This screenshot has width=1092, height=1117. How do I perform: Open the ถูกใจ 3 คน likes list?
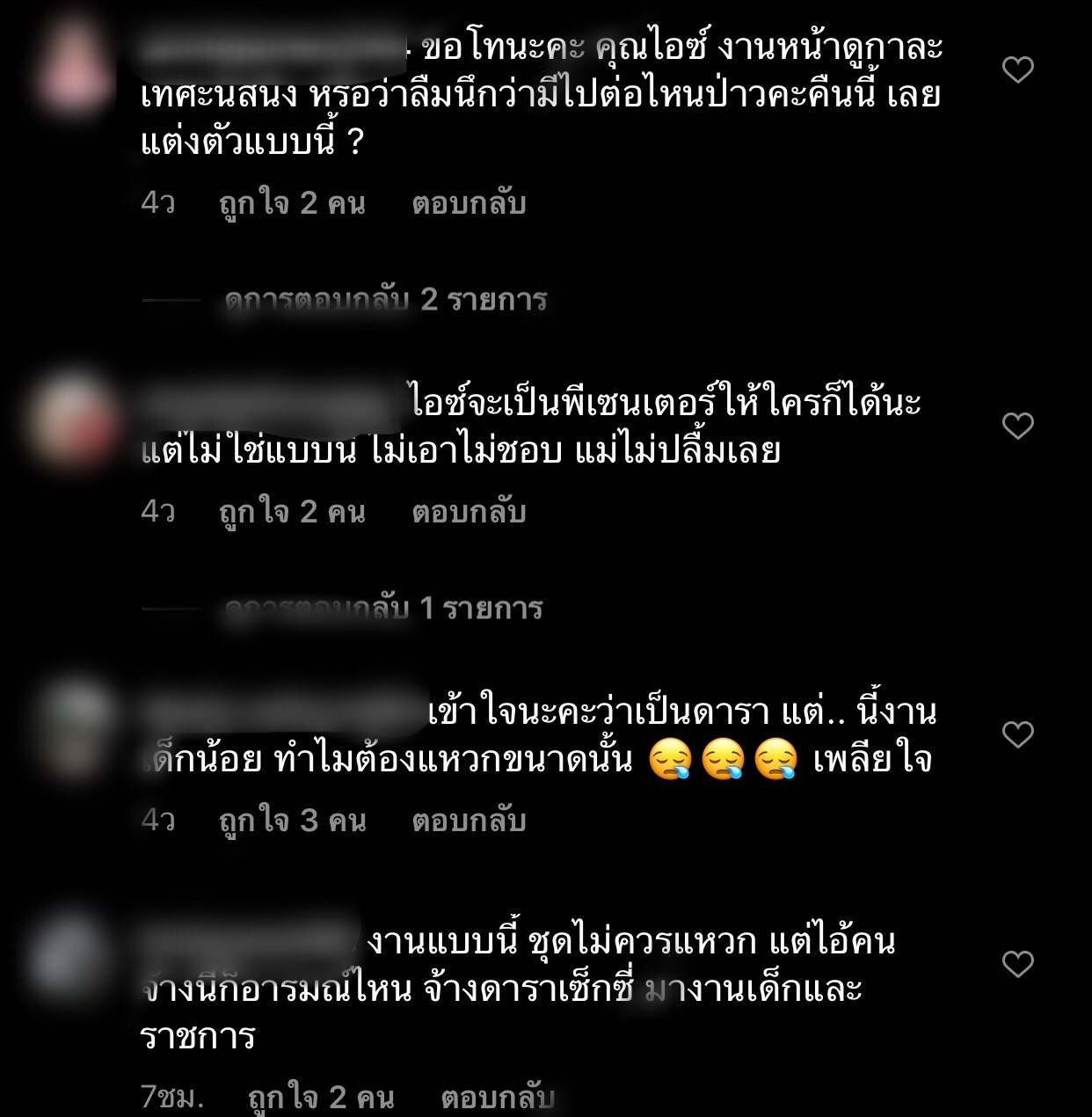coord(292,820)
